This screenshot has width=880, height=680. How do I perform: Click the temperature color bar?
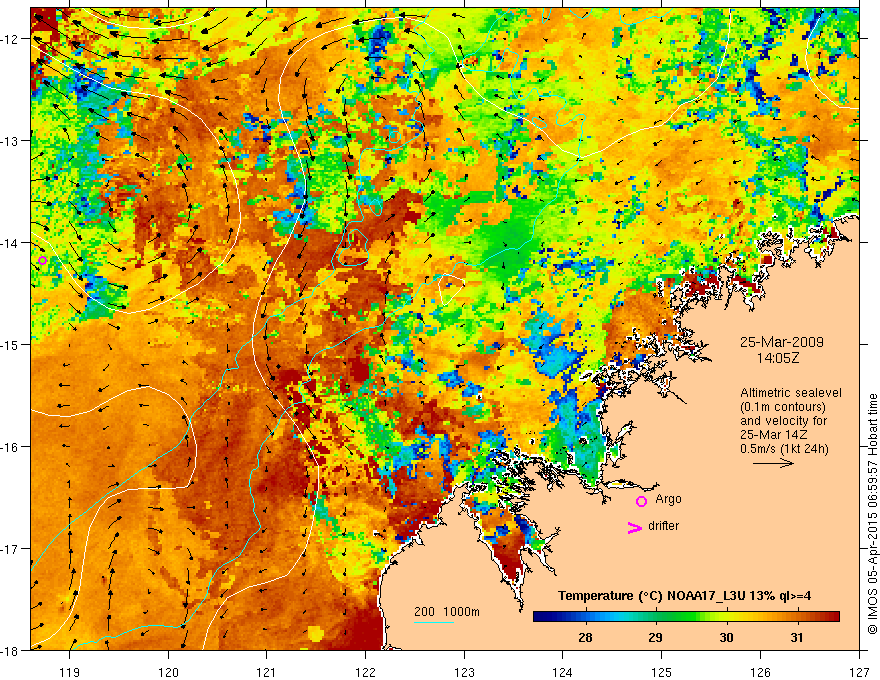[x=686, y=617]
